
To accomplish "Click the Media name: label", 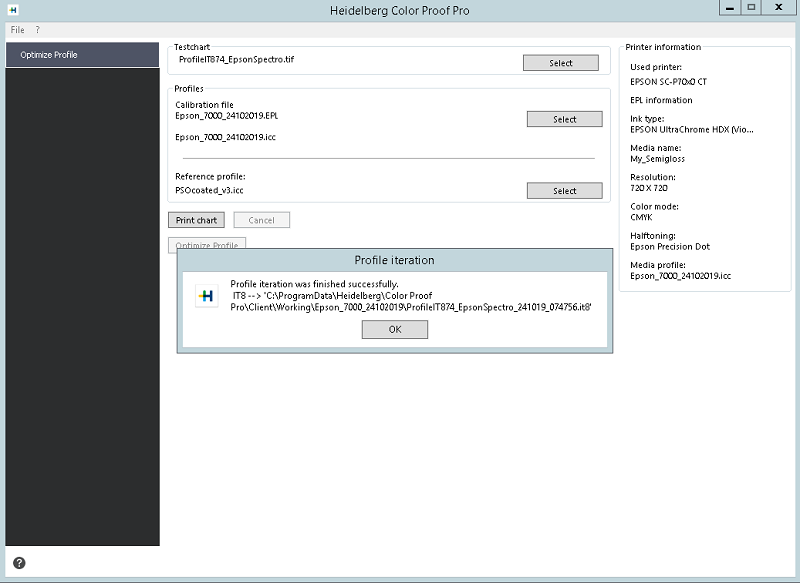I will [656, 147].
